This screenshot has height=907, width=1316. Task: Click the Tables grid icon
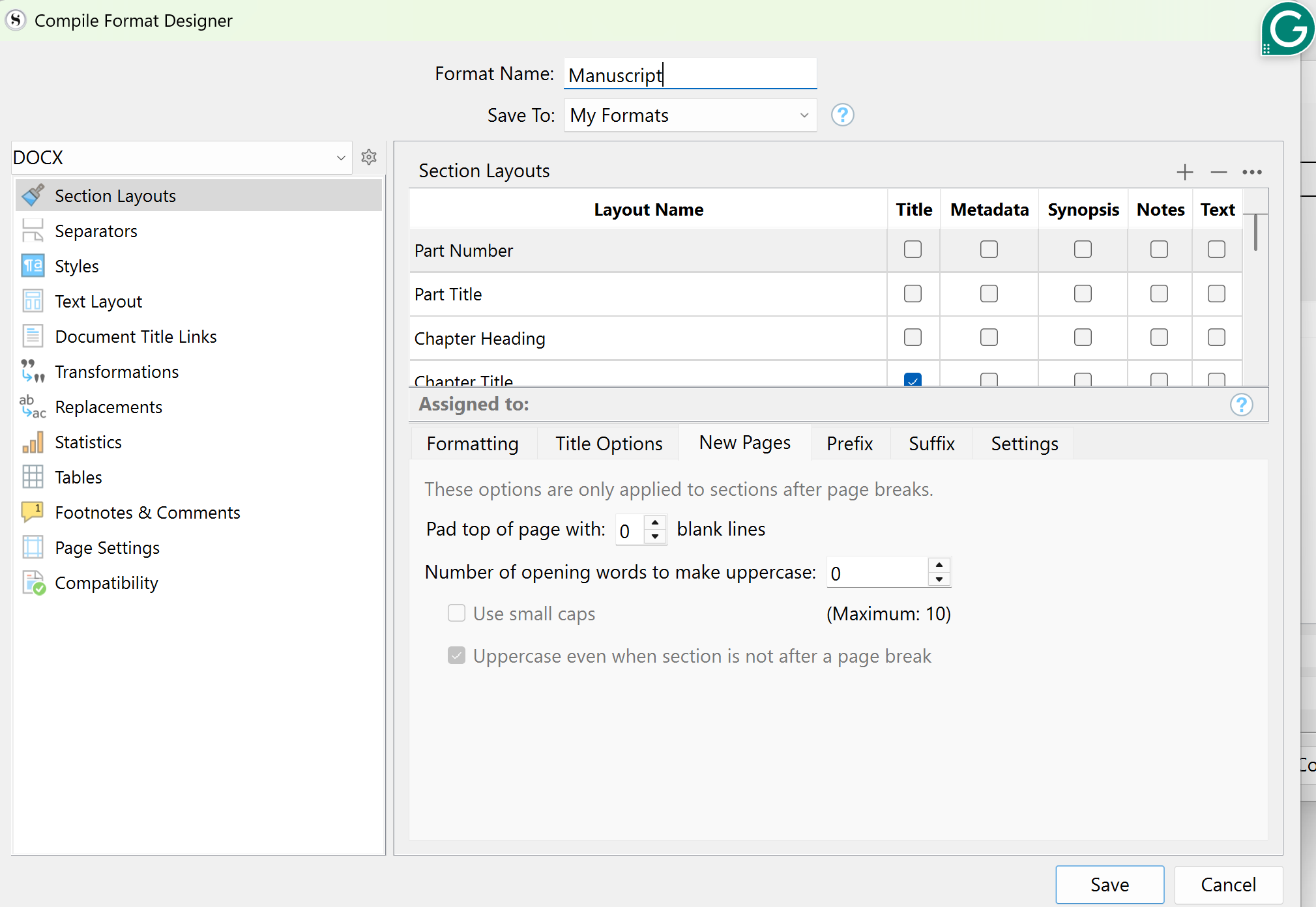click(x=33, y=477)
